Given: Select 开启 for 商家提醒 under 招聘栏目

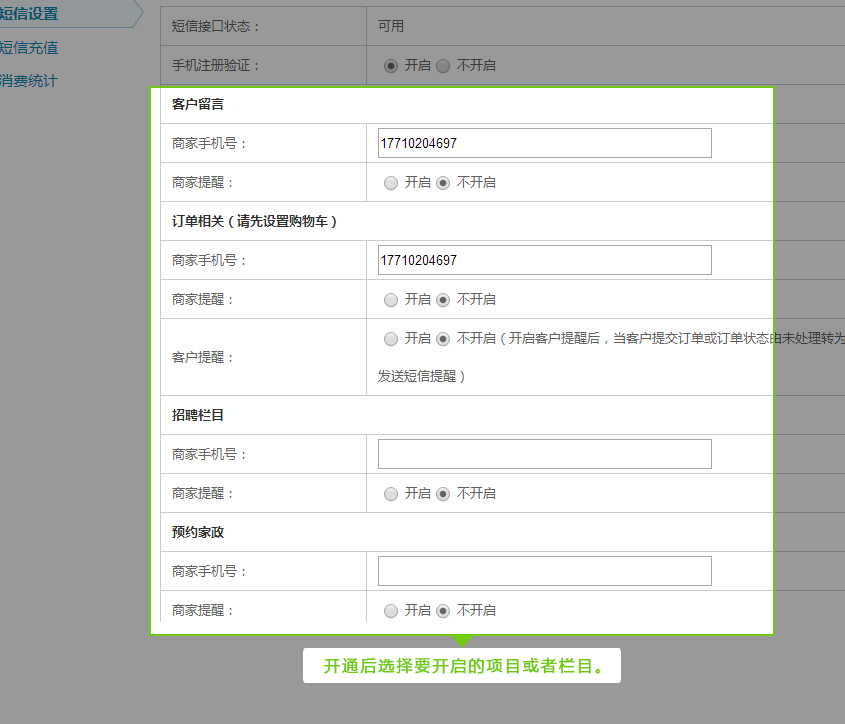Looking at the screenshot, I should [391, 494].
